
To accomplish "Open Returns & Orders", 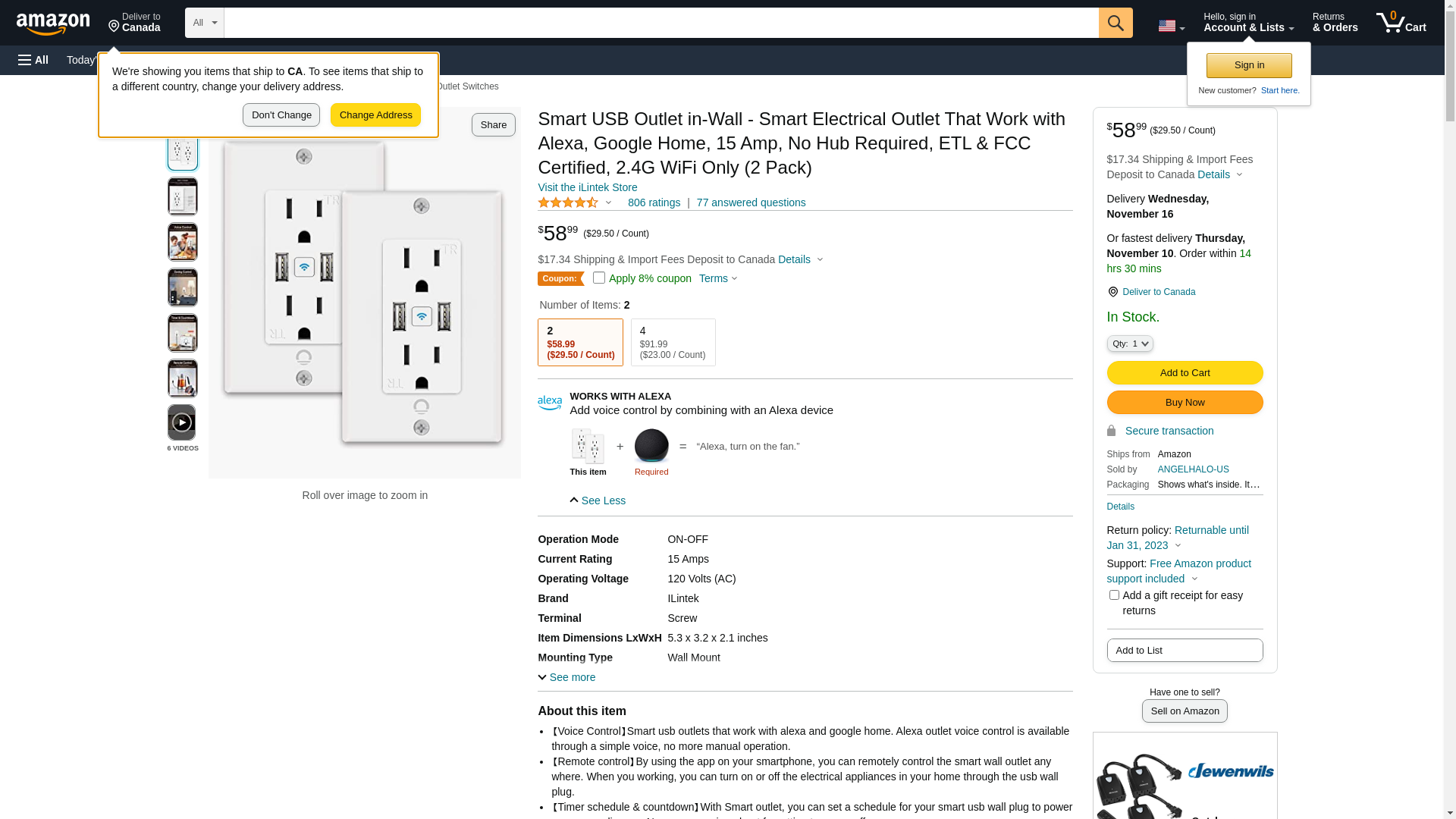I will tap(1335, 23).
